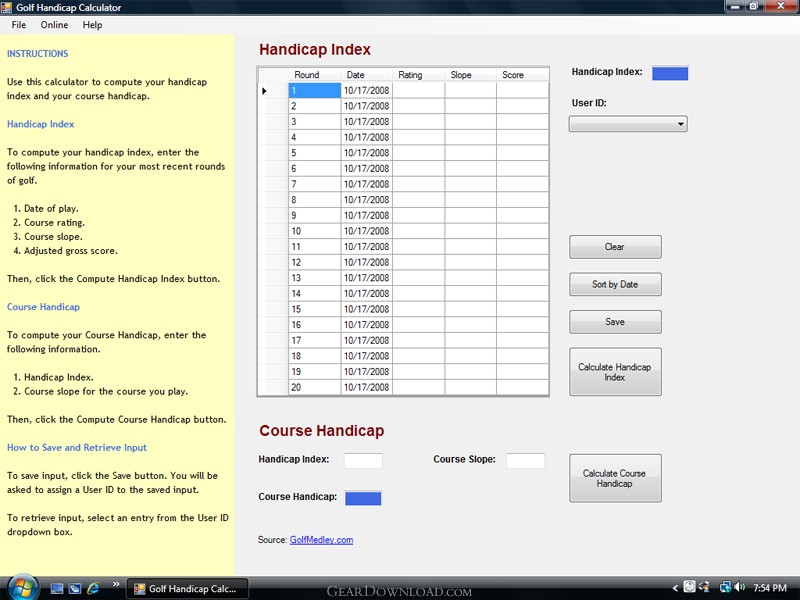The height and width of the screenshot is (600, 800).
Task: Select the Round 20 cell
Action: click(315, 387)
